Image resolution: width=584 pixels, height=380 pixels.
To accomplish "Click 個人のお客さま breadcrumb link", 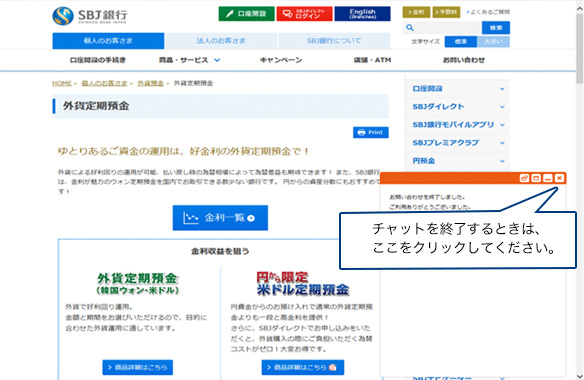I will pos(104,83).
